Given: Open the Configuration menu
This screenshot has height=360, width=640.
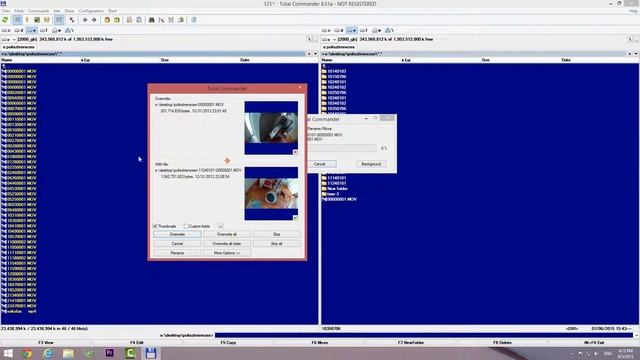Looking at the screenshot, I should point(91,11).
